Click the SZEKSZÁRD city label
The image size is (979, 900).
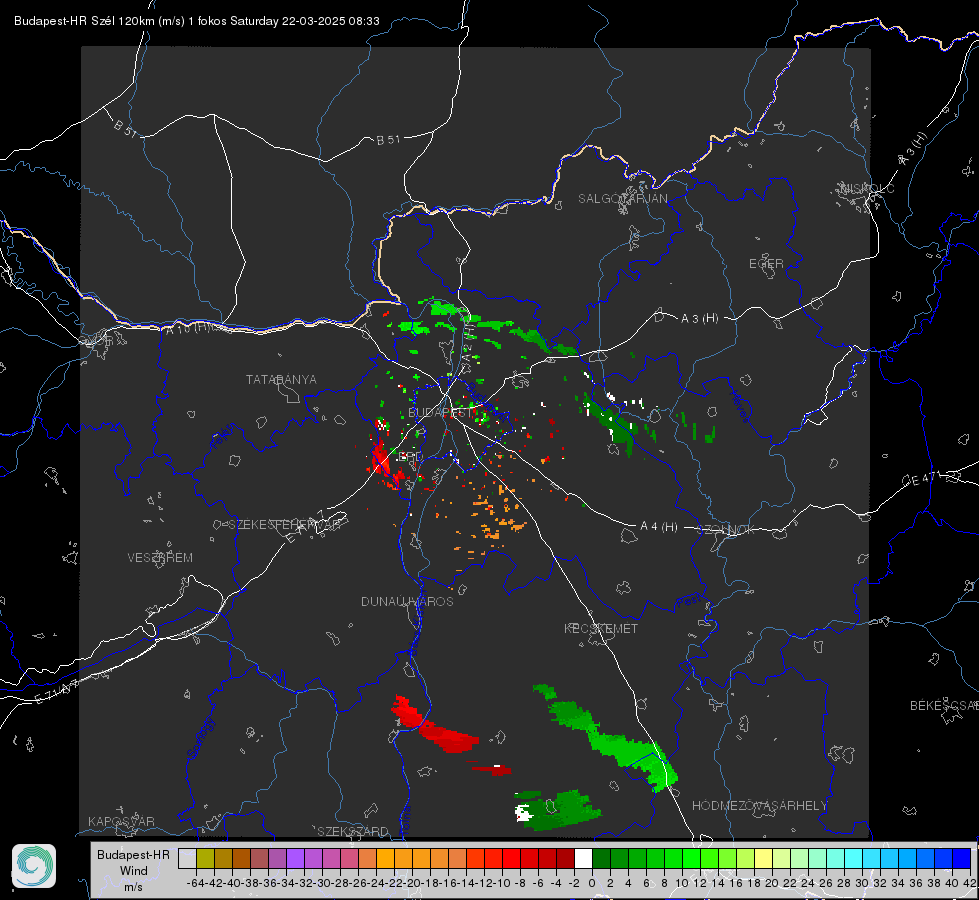[x=353, y=831]
